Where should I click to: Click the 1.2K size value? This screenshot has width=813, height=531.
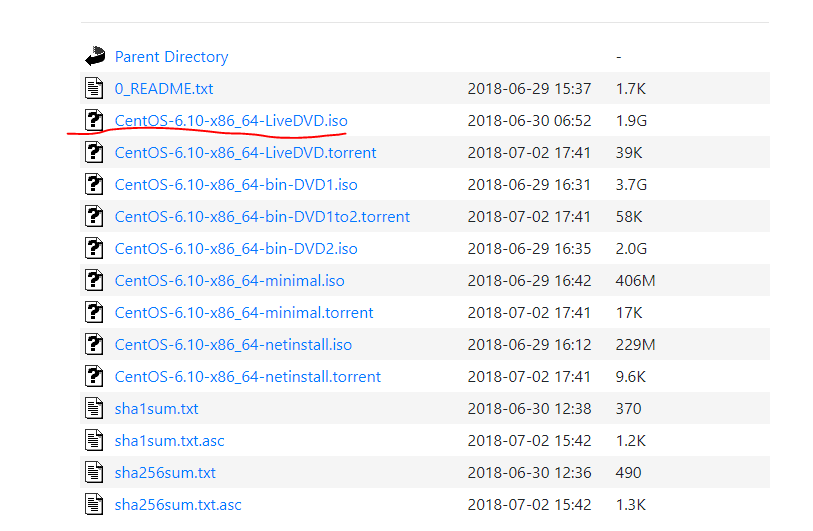click(x=630, y=441)
